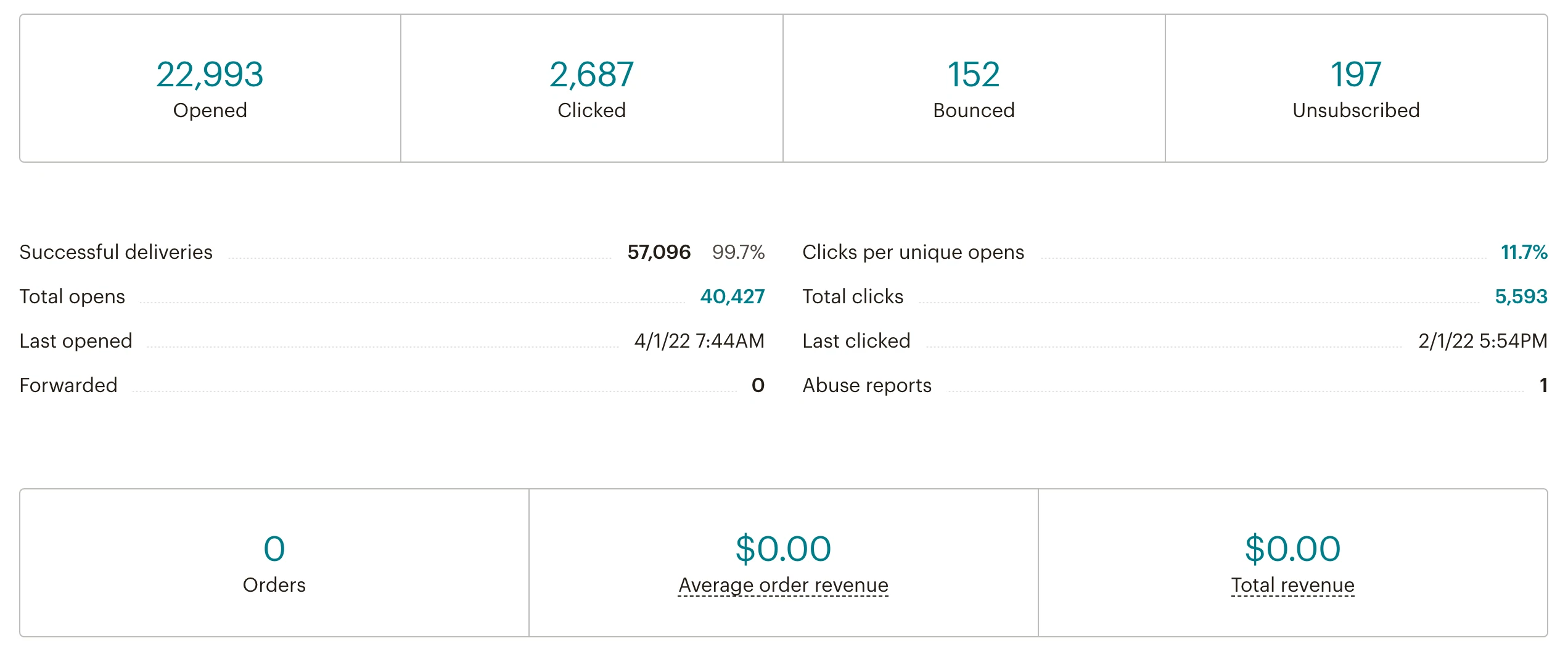Click the Orders count zero
This screenshot has width=1568, height=654.
[274, 549]
